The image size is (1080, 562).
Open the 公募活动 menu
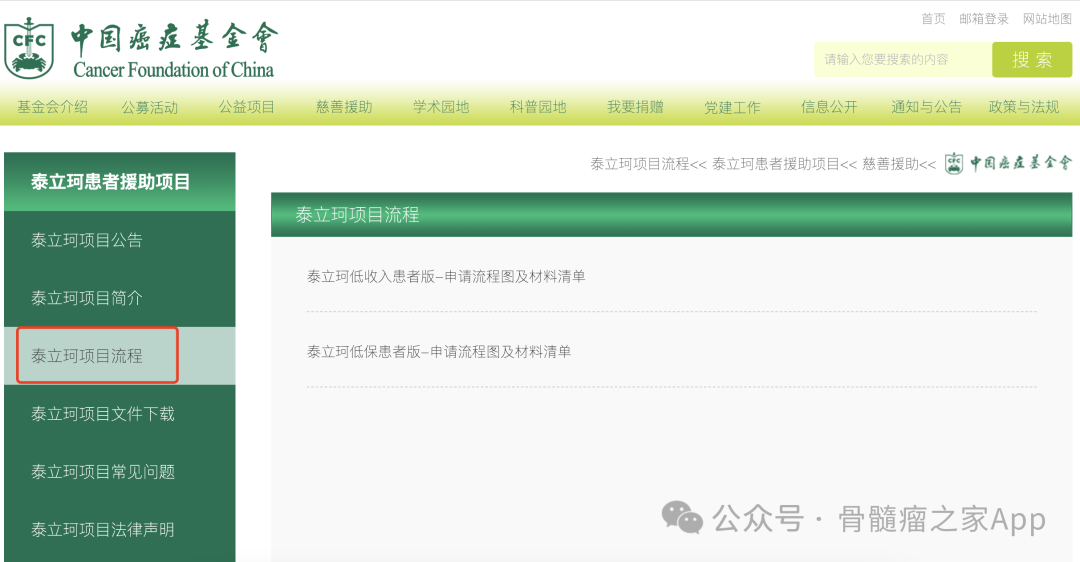149,107
